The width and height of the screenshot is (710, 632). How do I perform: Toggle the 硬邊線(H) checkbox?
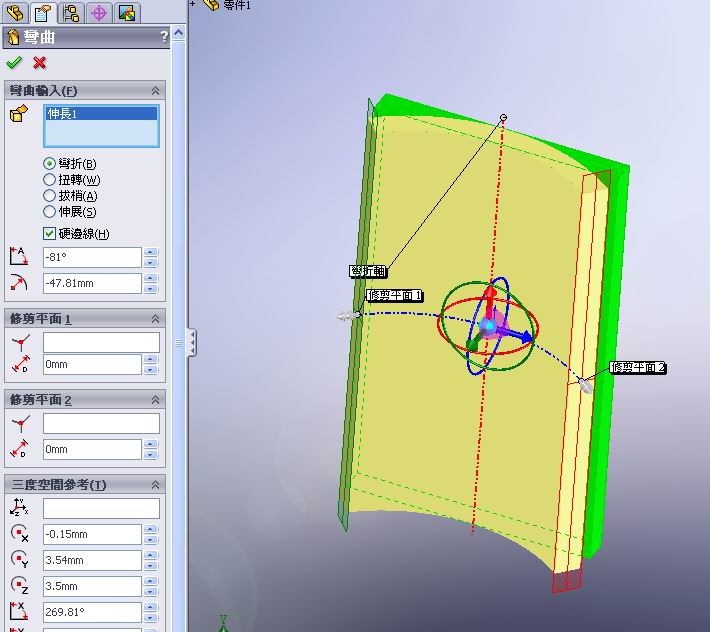(49, 234)
